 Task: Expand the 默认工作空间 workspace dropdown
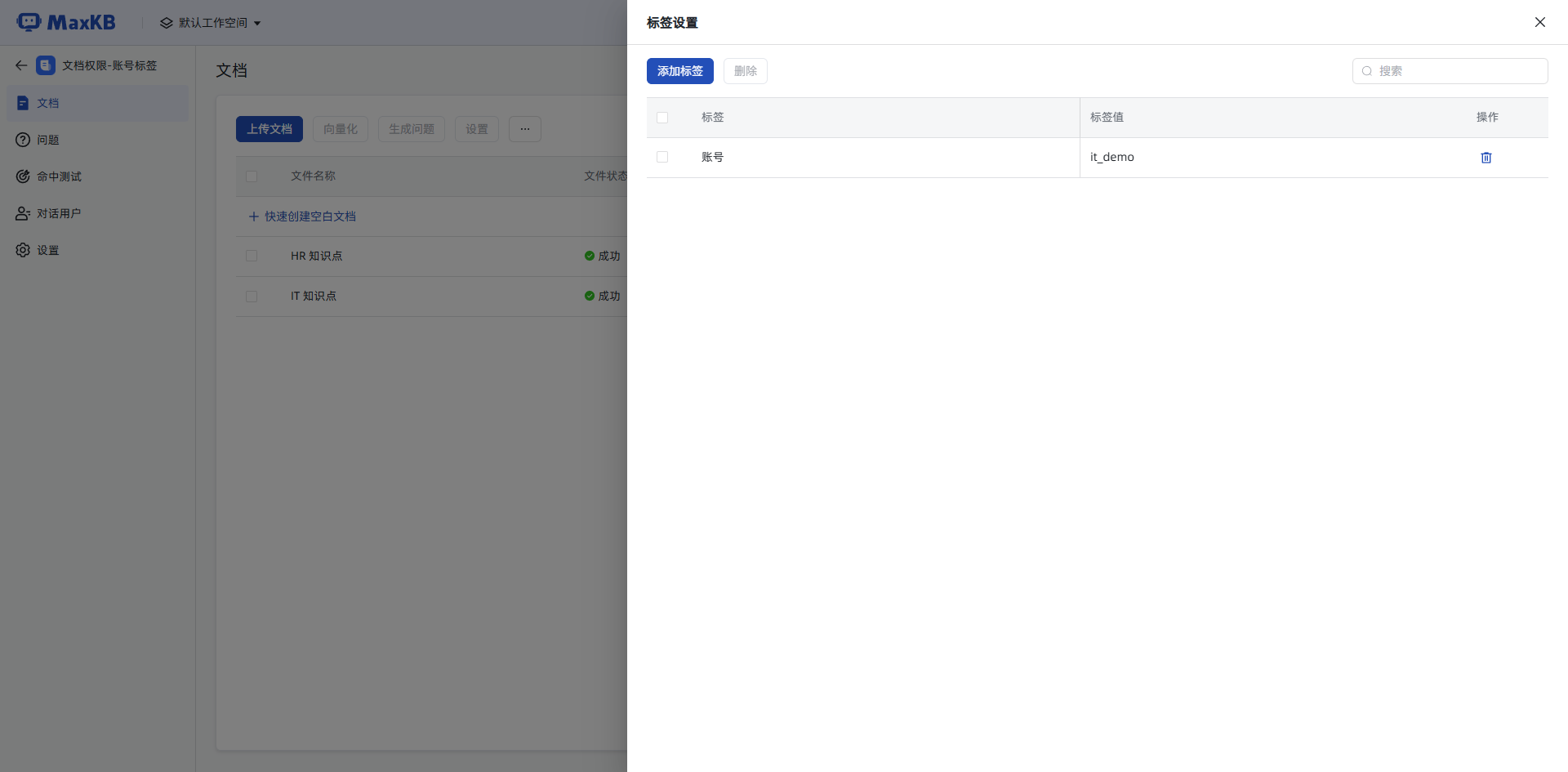pos(212,23)
